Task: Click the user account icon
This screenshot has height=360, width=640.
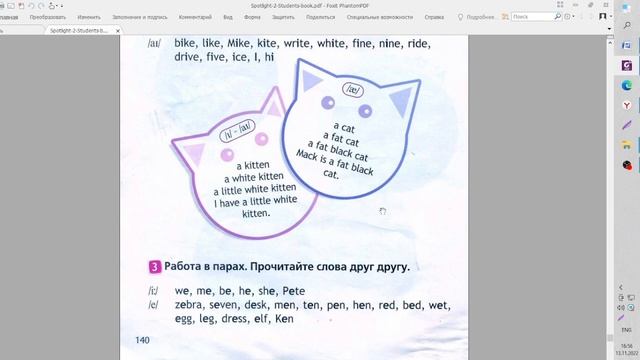Action: 602,16
